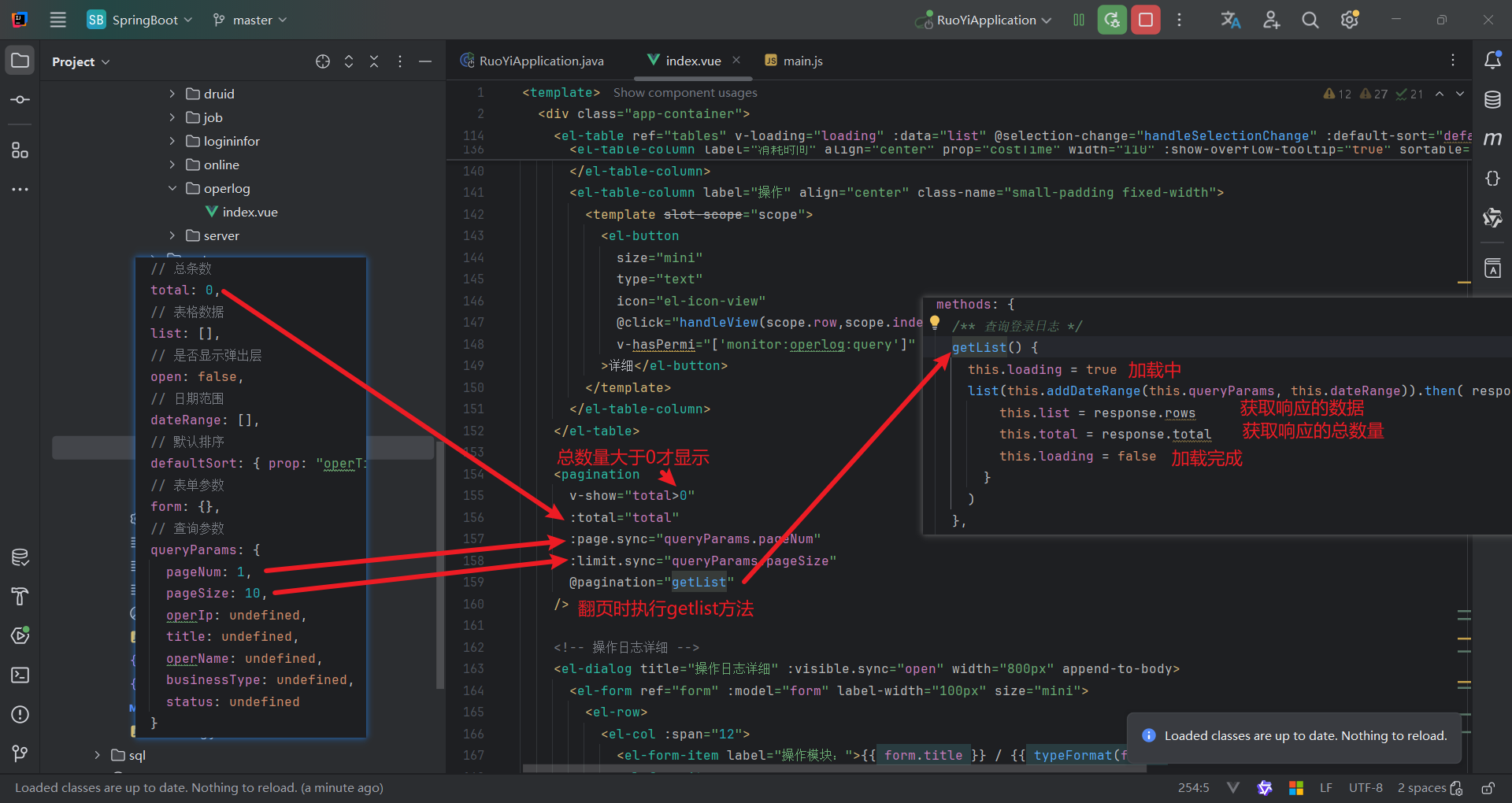Show more tool windows

click(20, 189)
